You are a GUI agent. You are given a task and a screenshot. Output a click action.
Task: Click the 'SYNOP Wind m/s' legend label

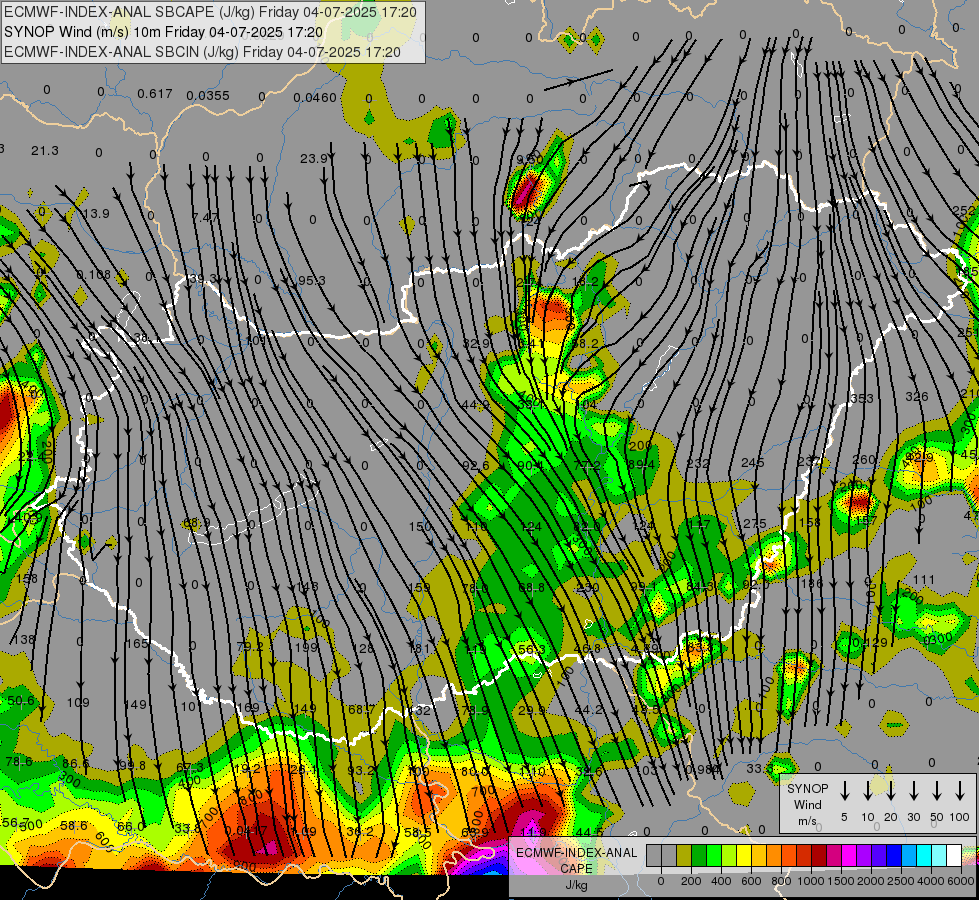tap(807, 804)
